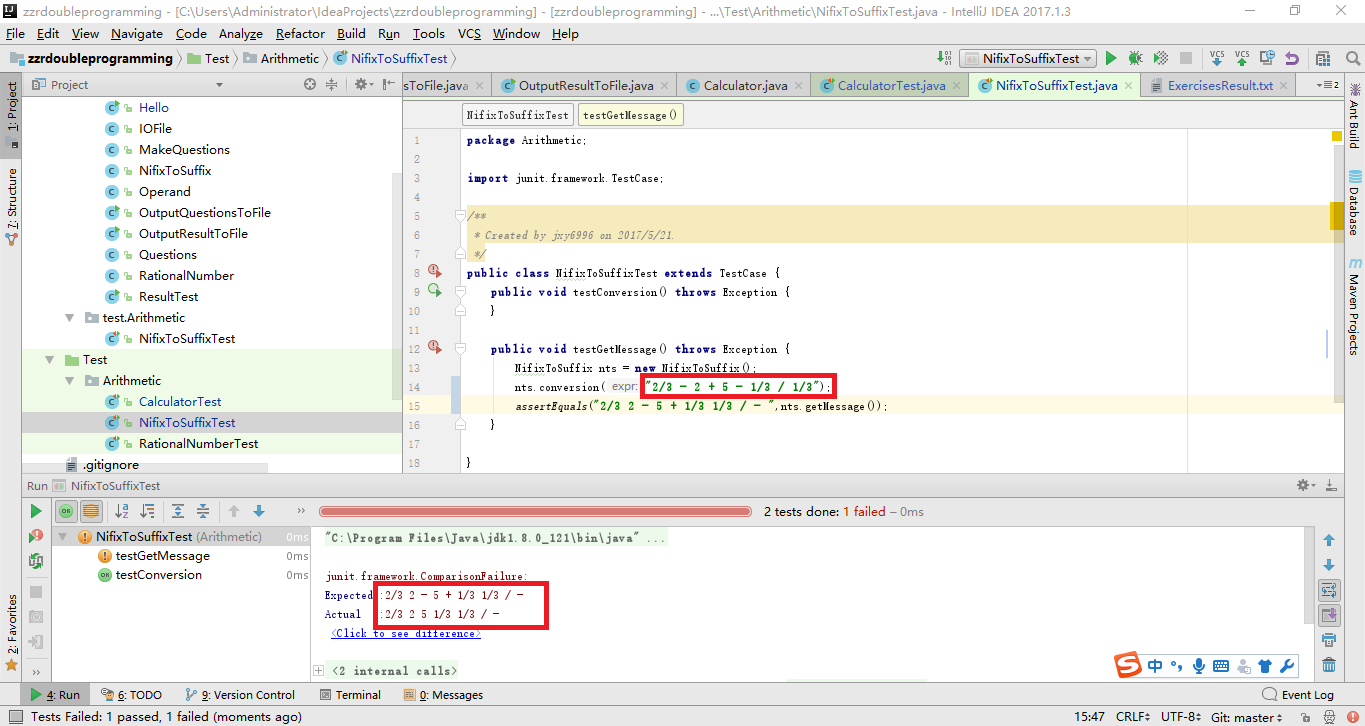Click Git: master branch widget
1365x726 pixels.
point(1247,717)
